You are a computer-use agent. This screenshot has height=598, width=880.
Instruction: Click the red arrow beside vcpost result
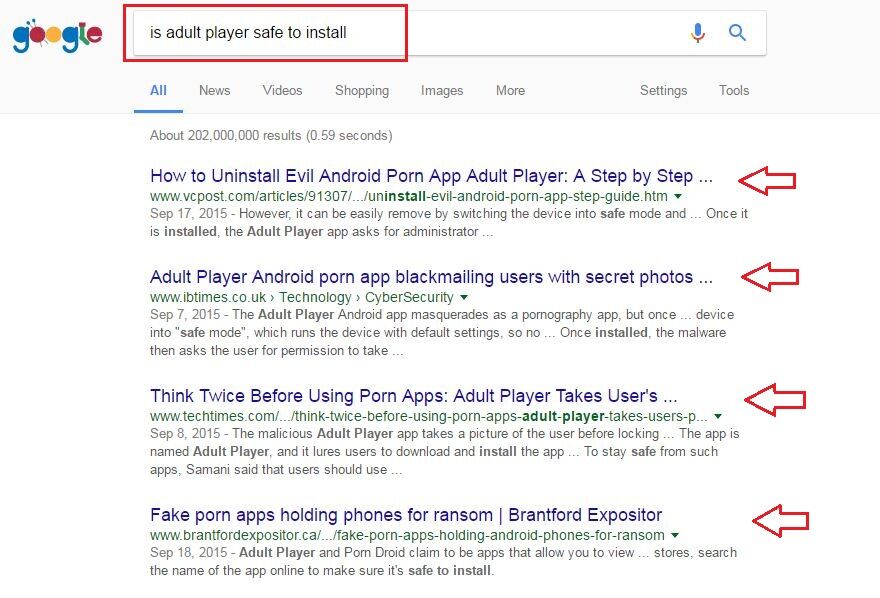tap(767, 181)
